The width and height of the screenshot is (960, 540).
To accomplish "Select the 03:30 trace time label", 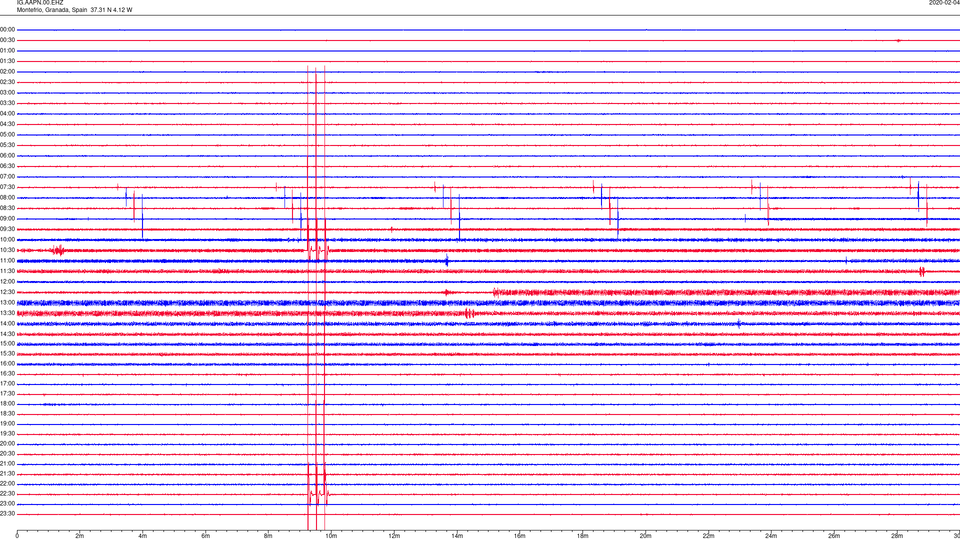I will [8, 103].
